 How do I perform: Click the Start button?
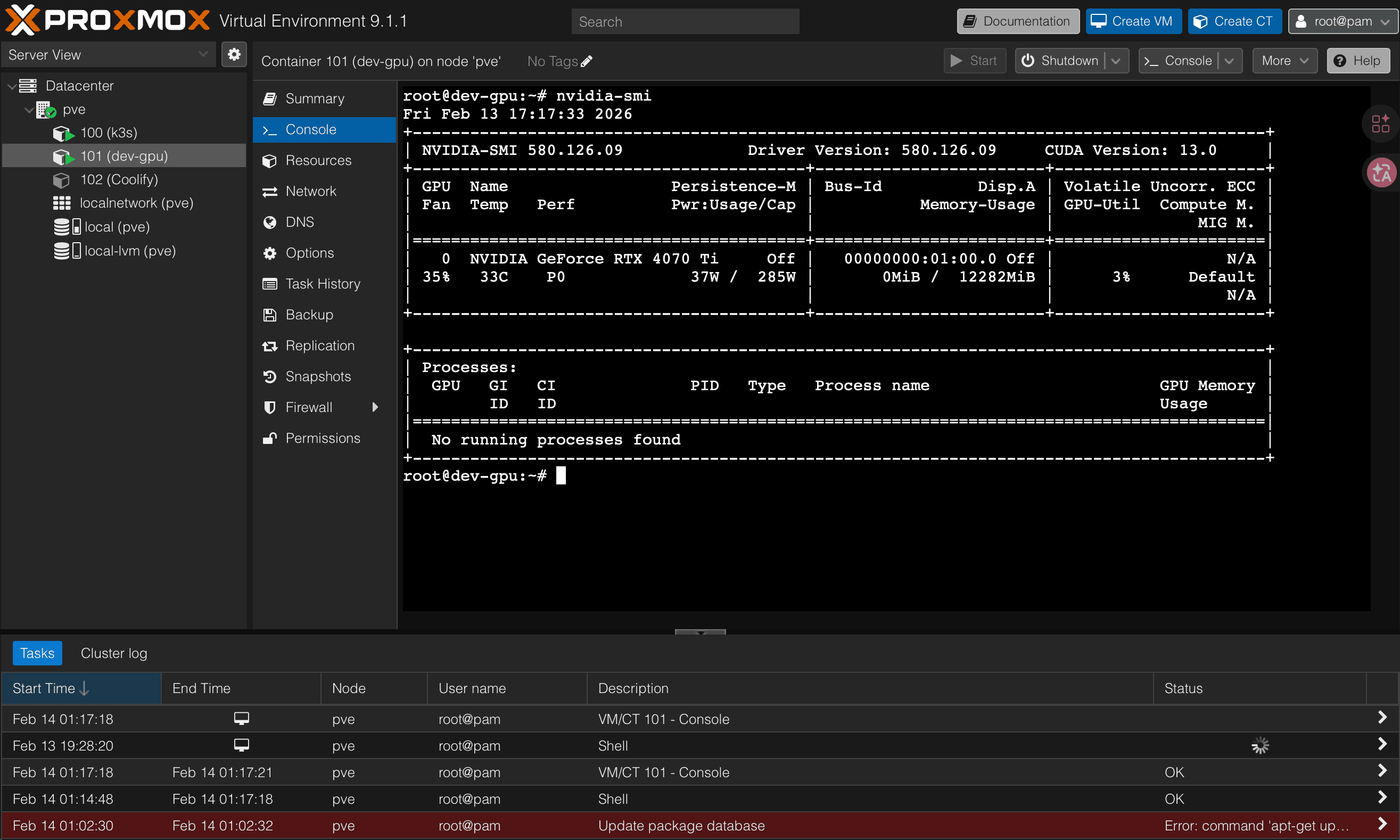point(975,61)
